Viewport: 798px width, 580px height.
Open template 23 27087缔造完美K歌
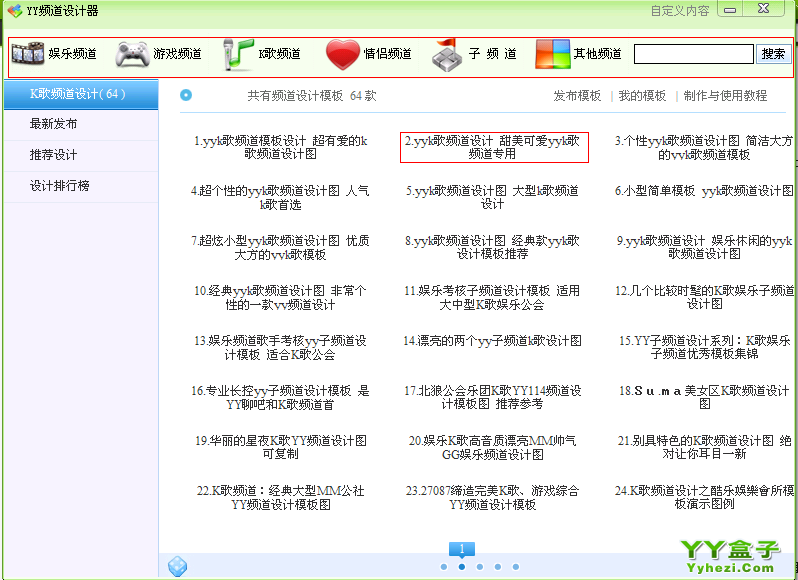pyautogui.click(x=492, y=498)
